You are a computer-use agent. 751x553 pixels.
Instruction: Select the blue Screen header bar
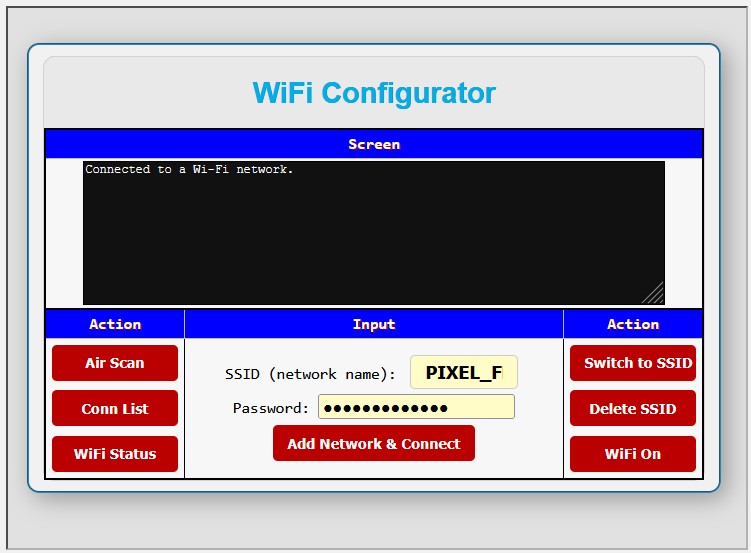pyautogui.click(x=374, y=144)
